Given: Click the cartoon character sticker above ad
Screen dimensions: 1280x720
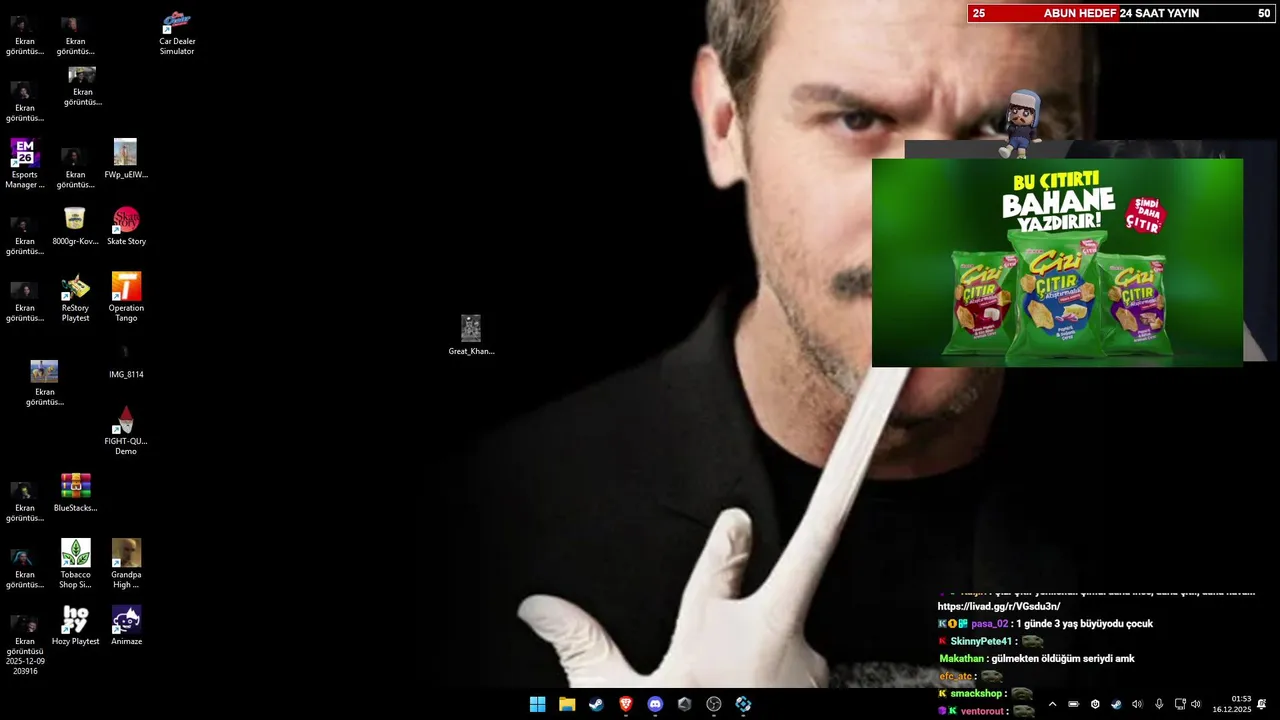Looking at the screenshot, I should click(1021, 123).
